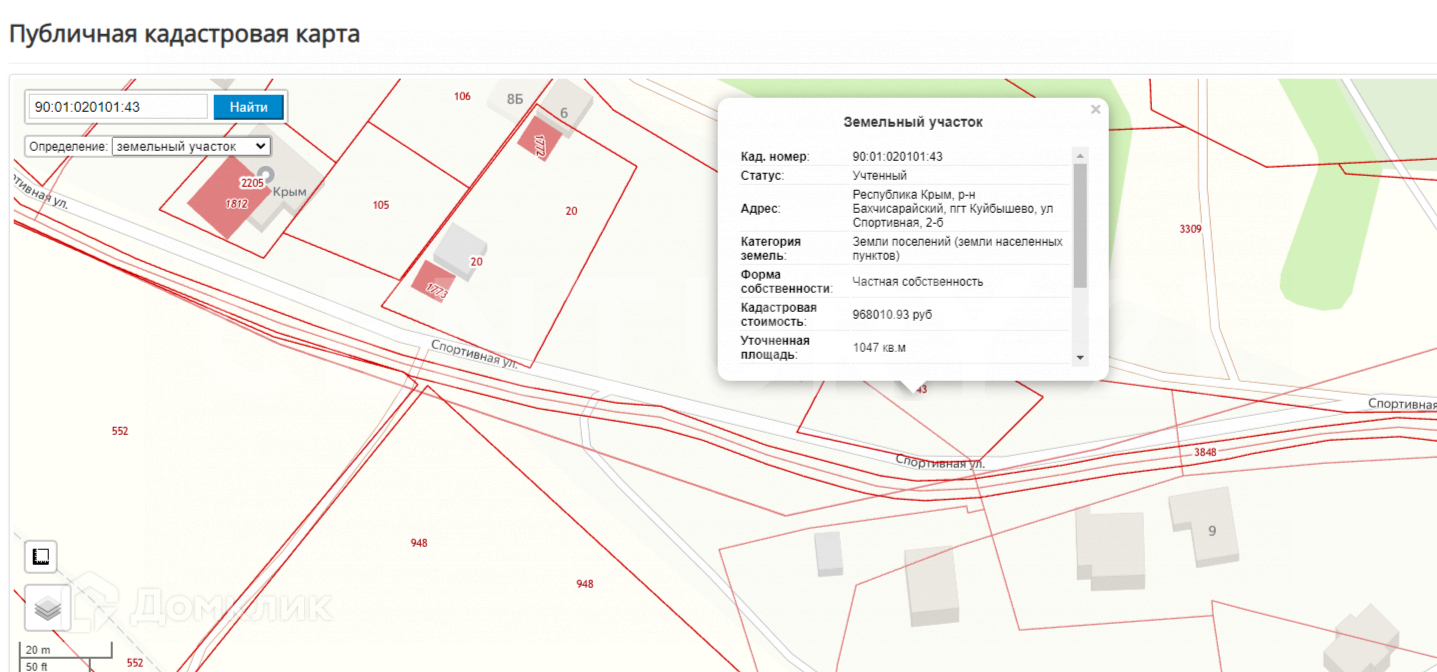1437x672 pixels.
Task: Click parcel label 106
Action: pos(462,96)
